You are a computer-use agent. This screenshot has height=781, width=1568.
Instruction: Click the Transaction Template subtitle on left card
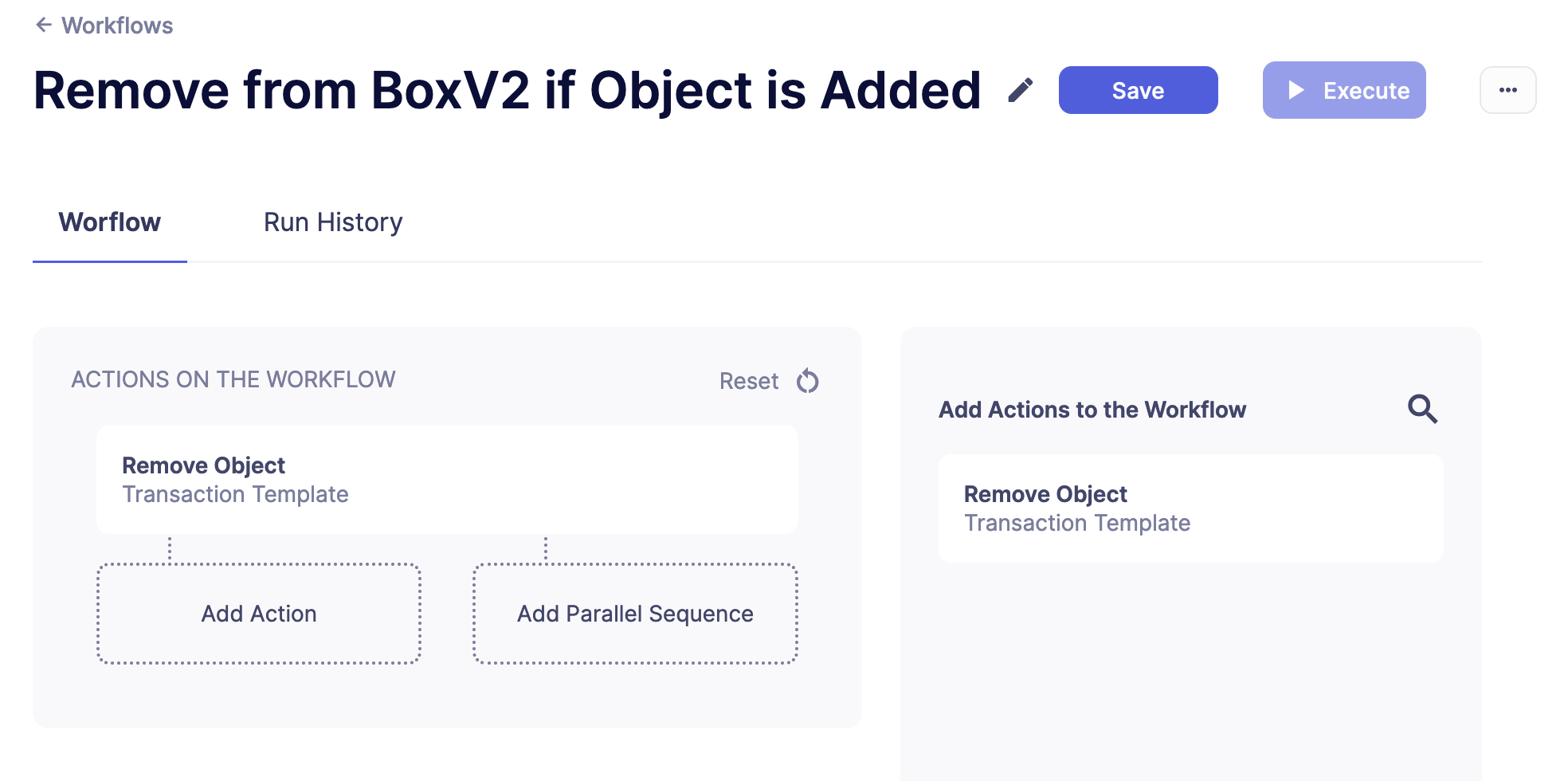coord(235,494)
